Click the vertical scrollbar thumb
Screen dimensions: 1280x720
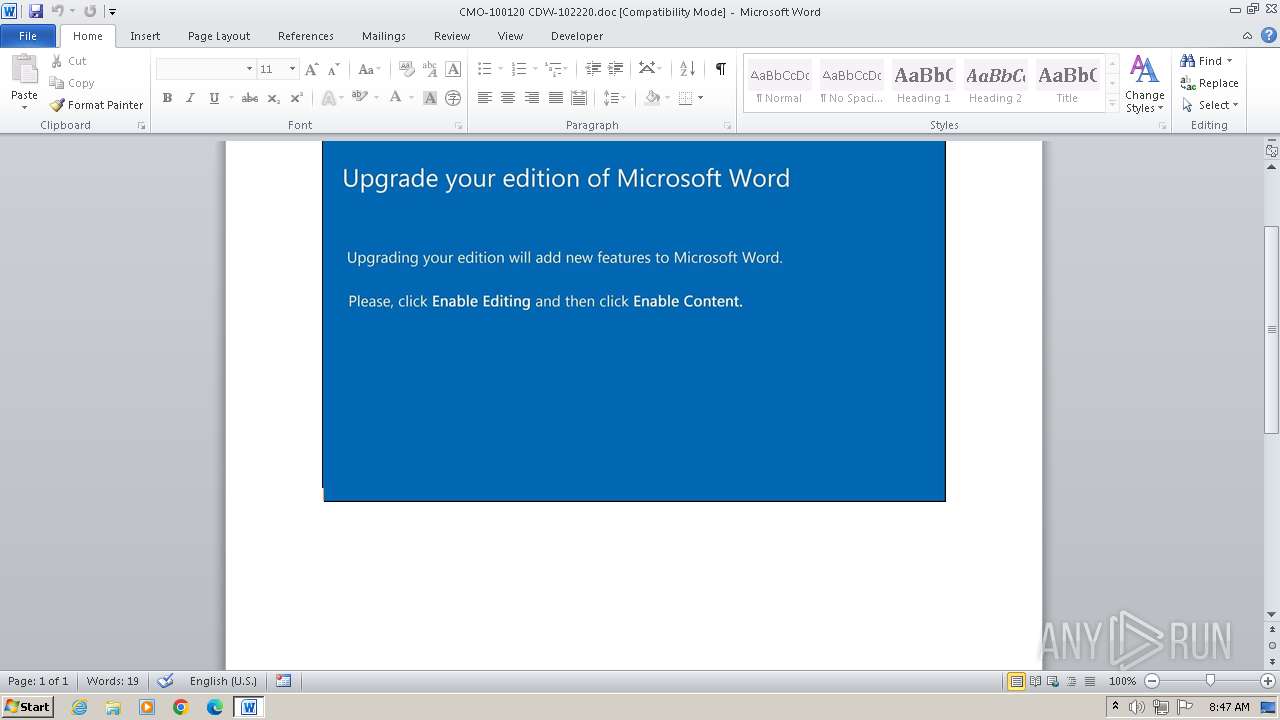(1272, 330)
